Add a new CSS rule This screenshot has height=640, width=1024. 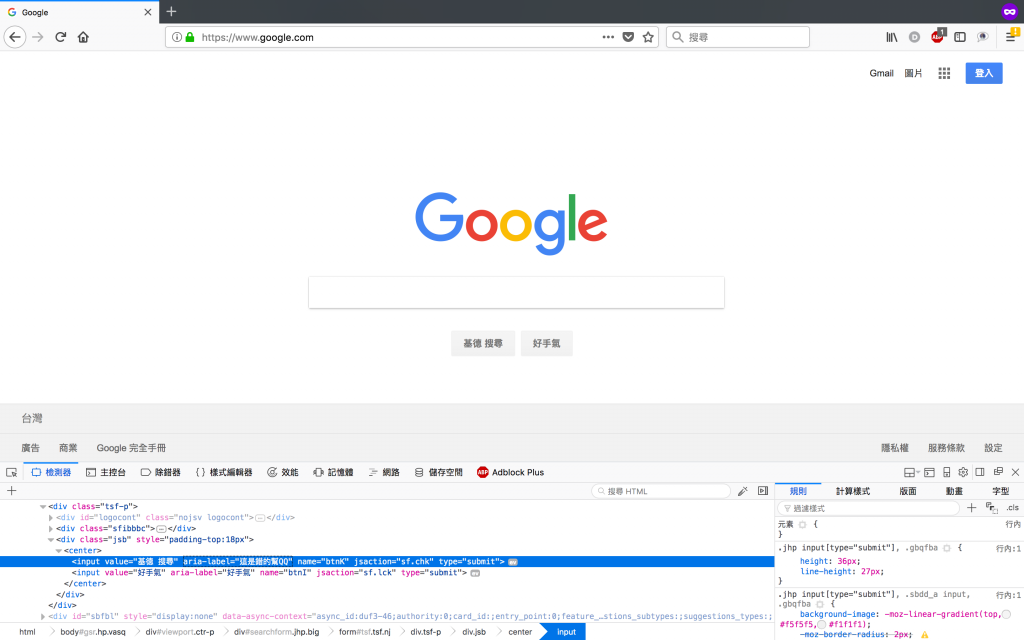[972, 507]
